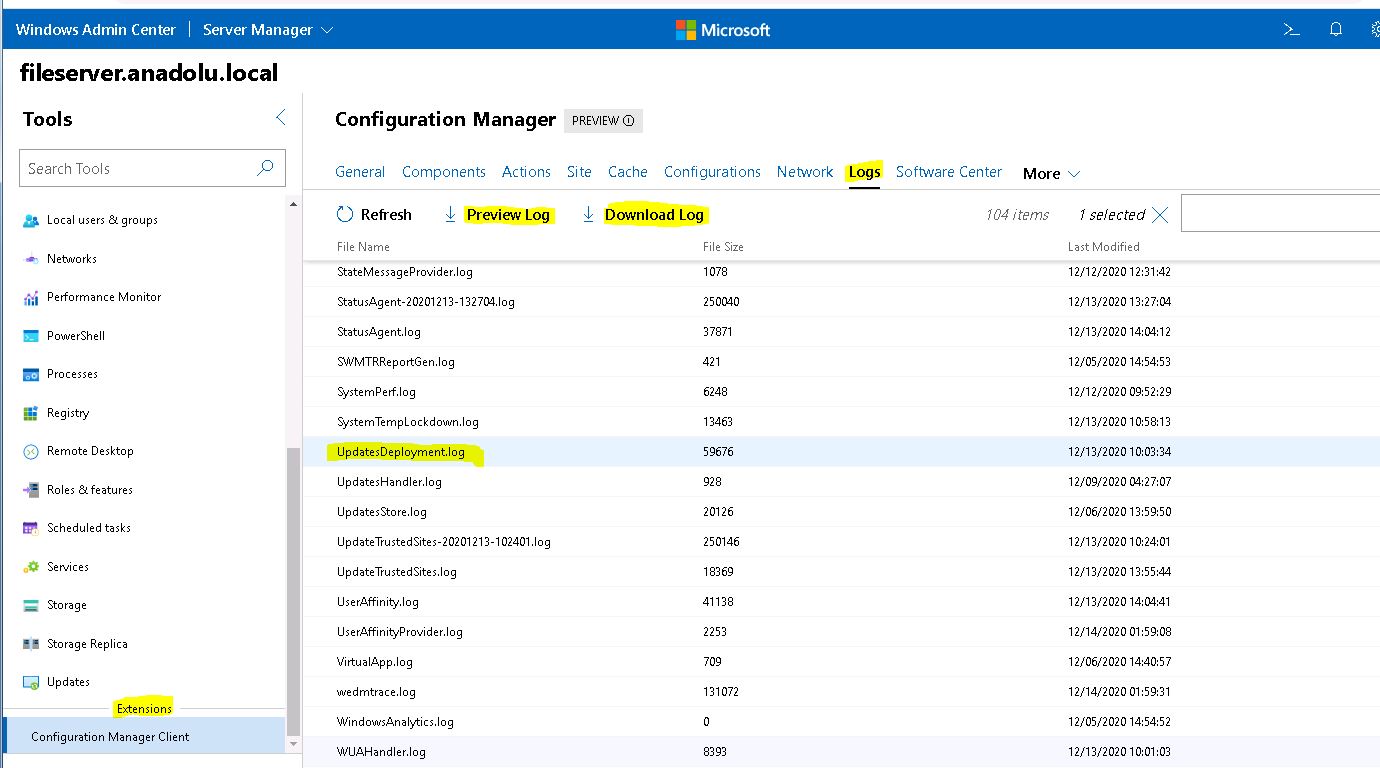Switch to the Software Center tab

[948, 172]
